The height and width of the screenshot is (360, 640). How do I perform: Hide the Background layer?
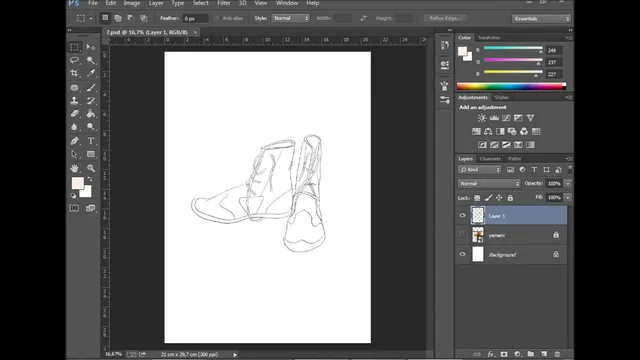[462, 254]
